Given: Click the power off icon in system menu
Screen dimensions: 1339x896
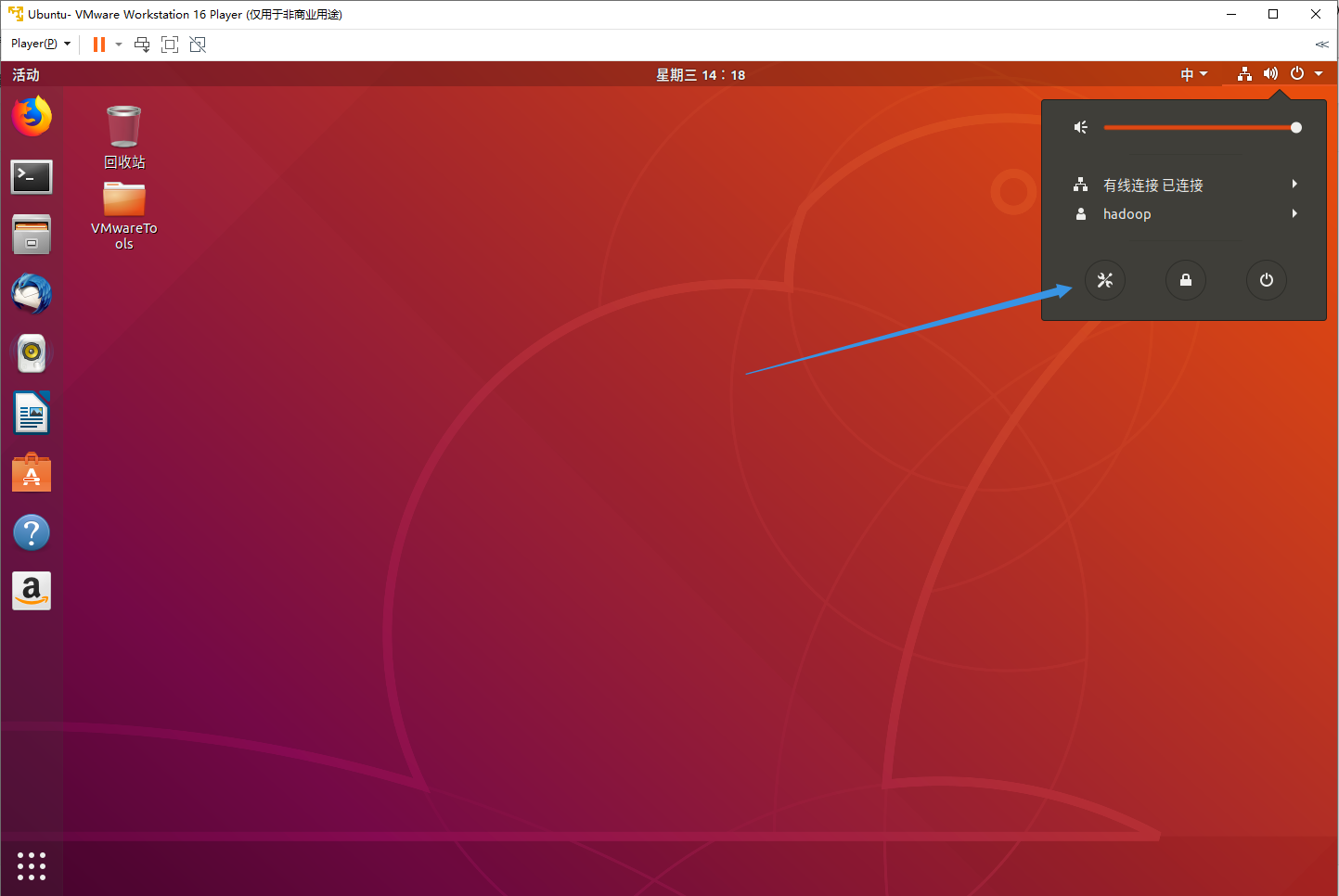Looking at the screenshot, I should [x=1266, y=280].
